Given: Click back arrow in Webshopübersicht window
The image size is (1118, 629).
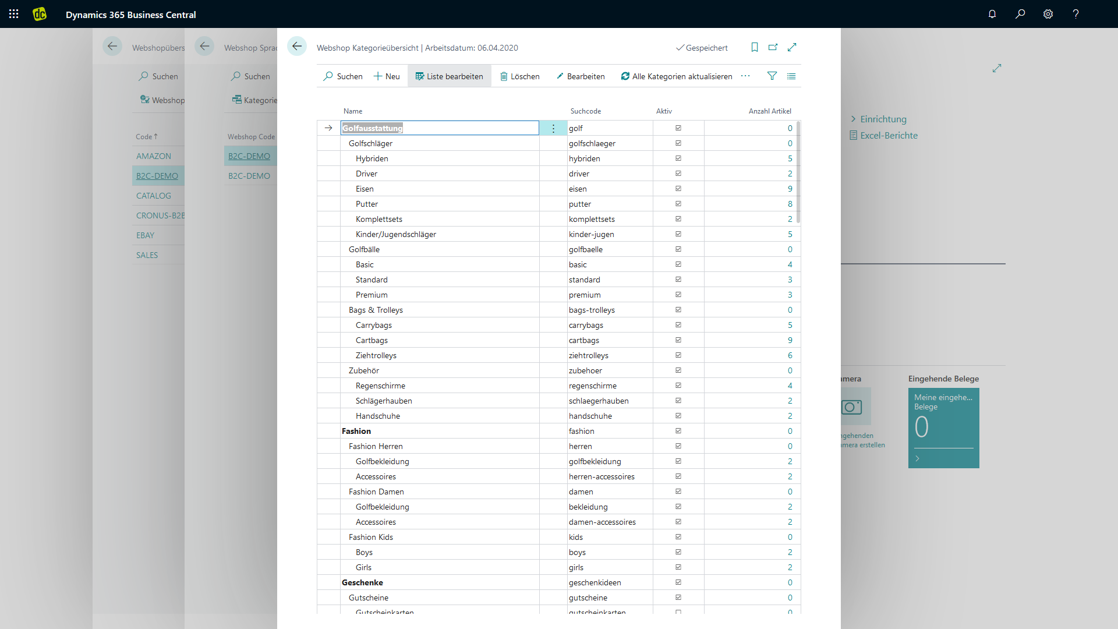Looking at the screenshot, I should (112, 47).
